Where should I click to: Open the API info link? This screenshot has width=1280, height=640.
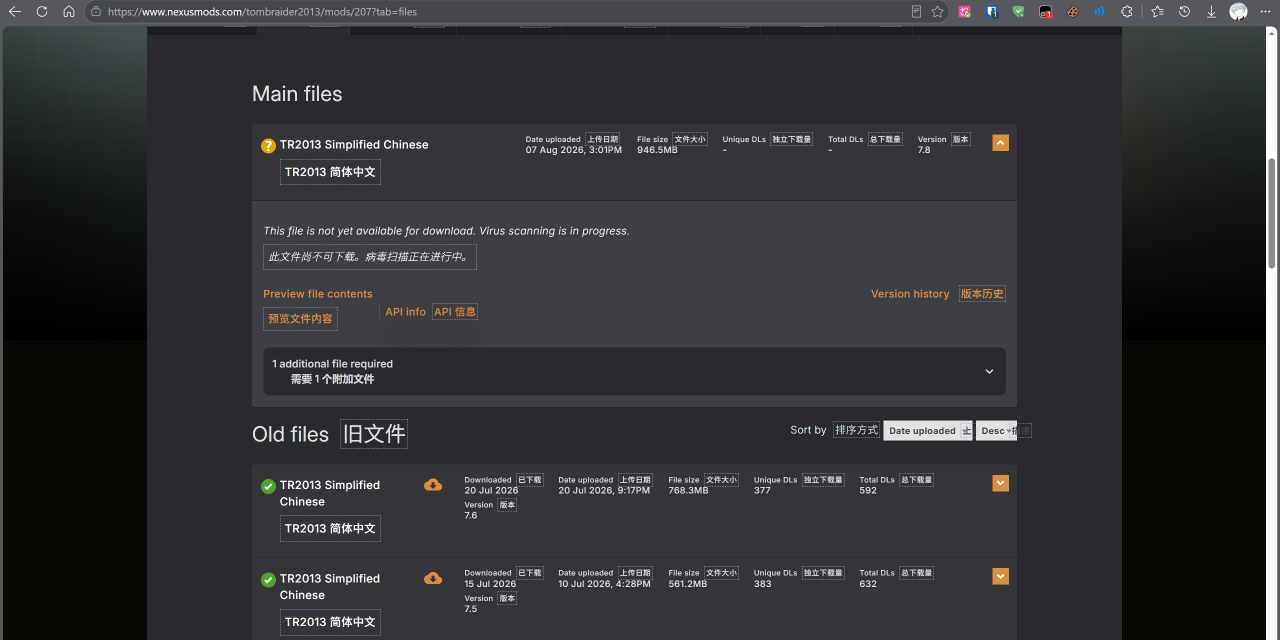pos(406,312)
